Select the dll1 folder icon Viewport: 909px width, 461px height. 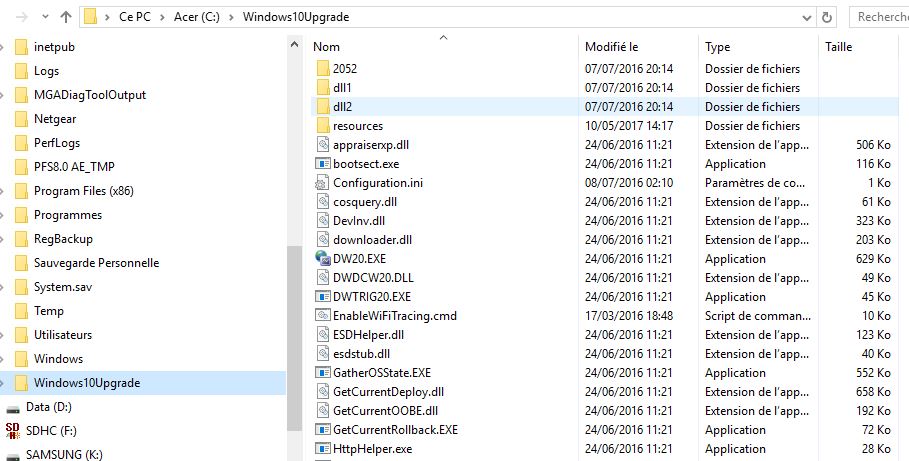[x=323, y=88]
